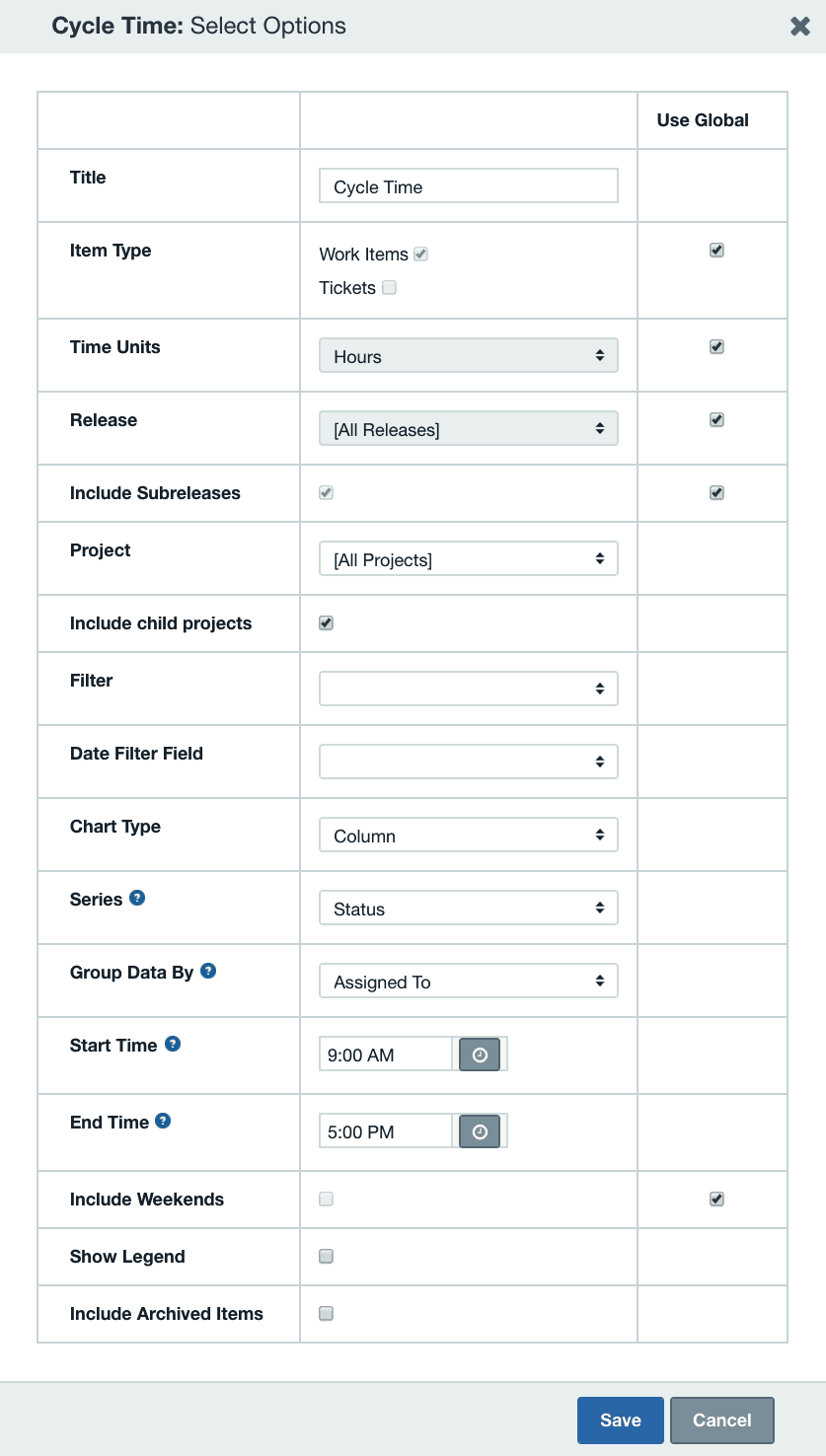Open the Release dropdown
This screenshot has height=1456, width=826.
coord(468,427)
